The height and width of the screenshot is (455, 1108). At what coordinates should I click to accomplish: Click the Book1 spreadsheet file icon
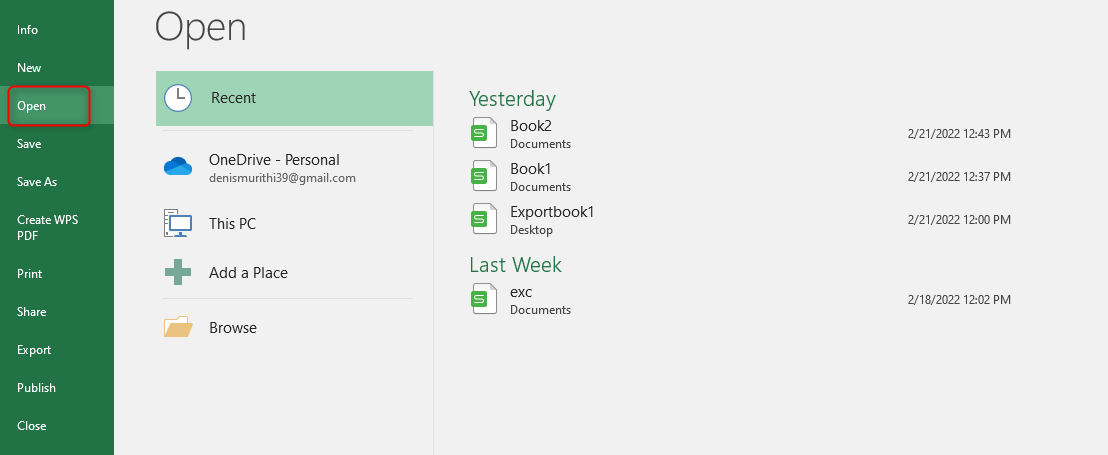pyautogui.click(x=484, y=176)
